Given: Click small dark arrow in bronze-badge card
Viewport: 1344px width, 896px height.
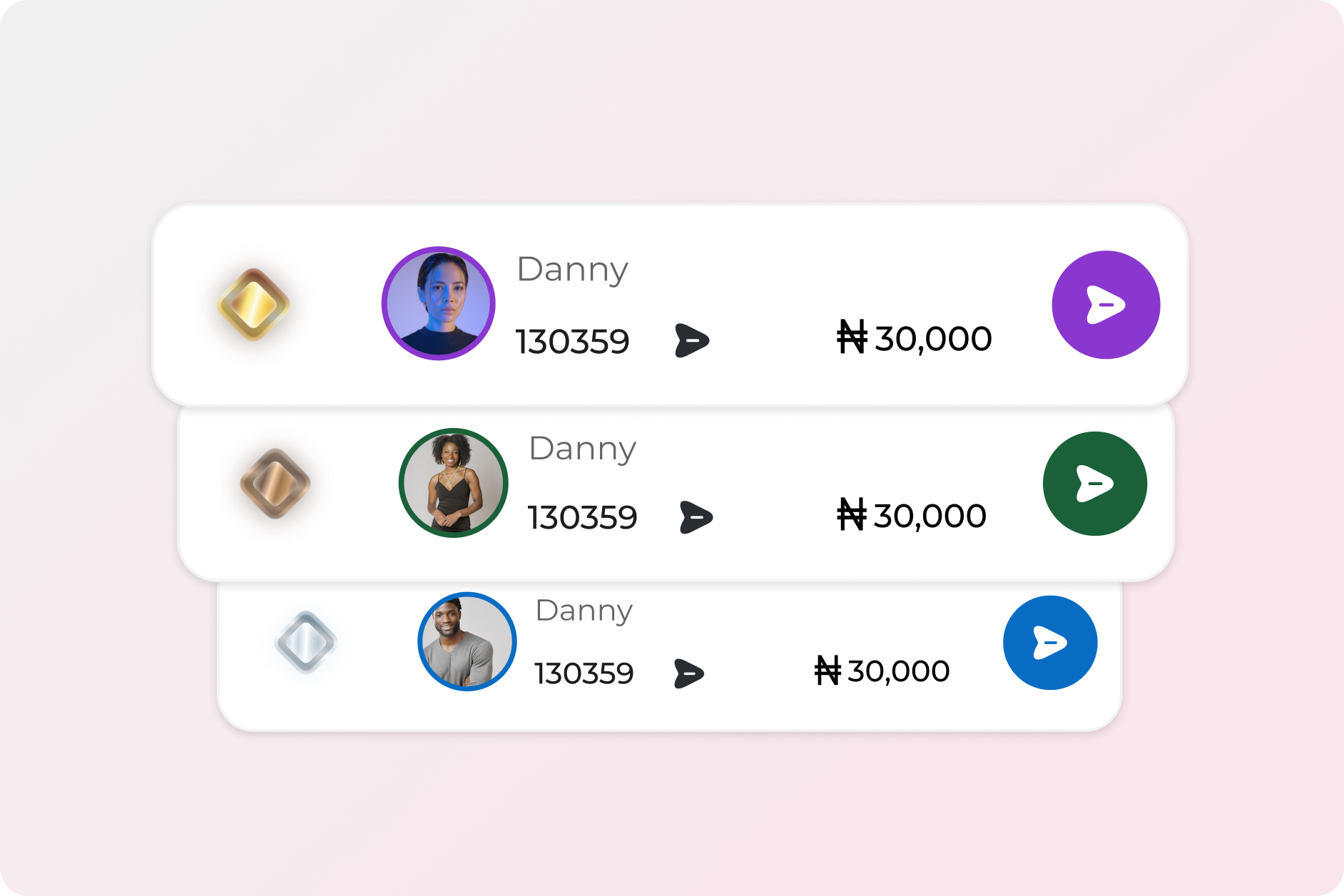Looking at the screenshot, I should (x=696, y=517).
